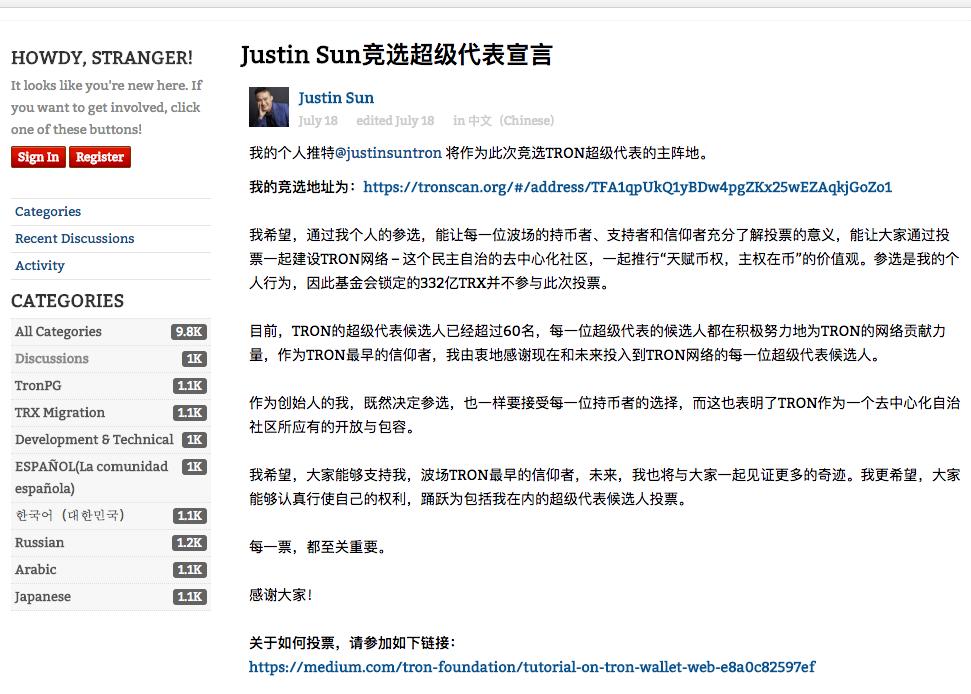The image size is (971, 694).
Task: Click the post title heading
Action: [x=396, y=55]
